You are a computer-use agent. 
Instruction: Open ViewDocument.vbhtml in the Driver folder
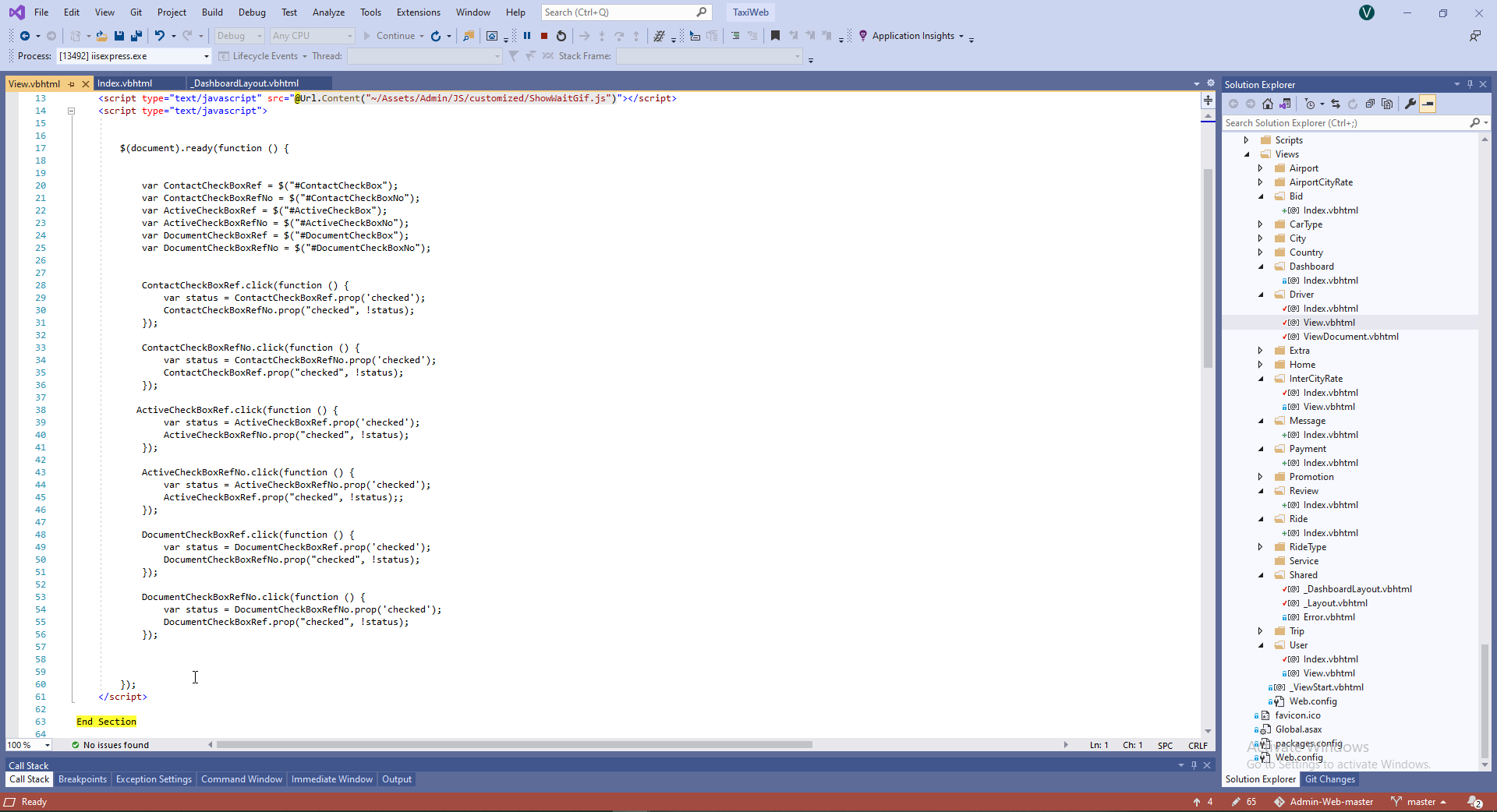point(1350,337)
